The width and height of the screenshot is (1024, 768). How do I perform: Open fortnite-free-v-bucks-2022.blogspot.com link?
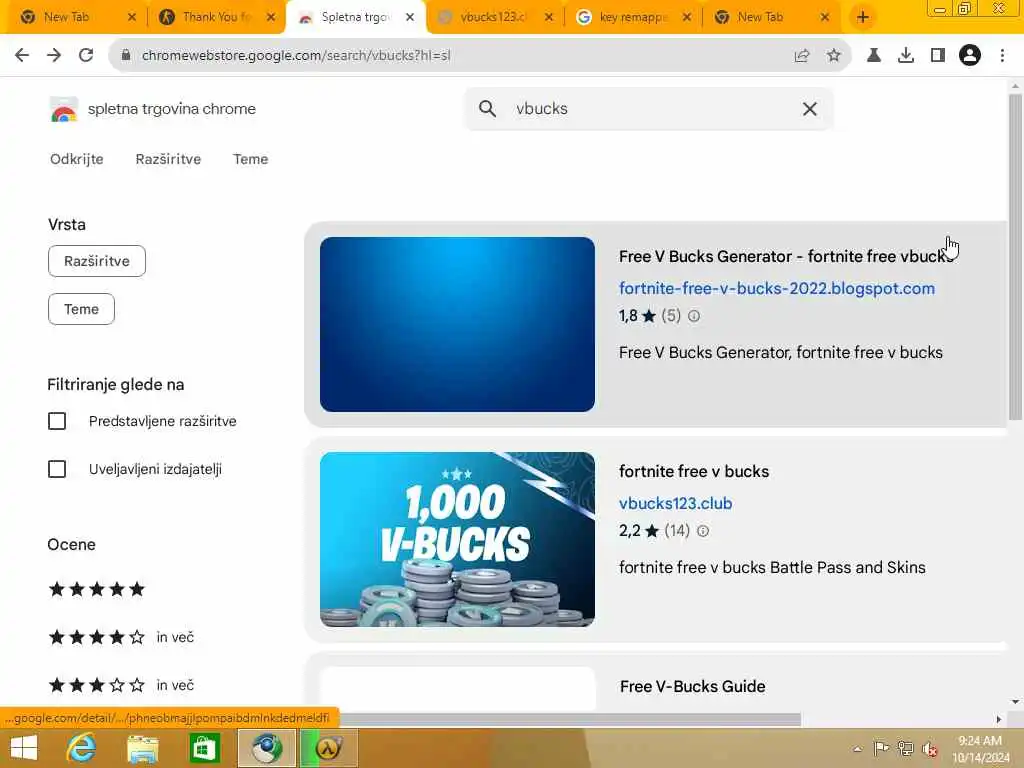click(x=776, y=288)
